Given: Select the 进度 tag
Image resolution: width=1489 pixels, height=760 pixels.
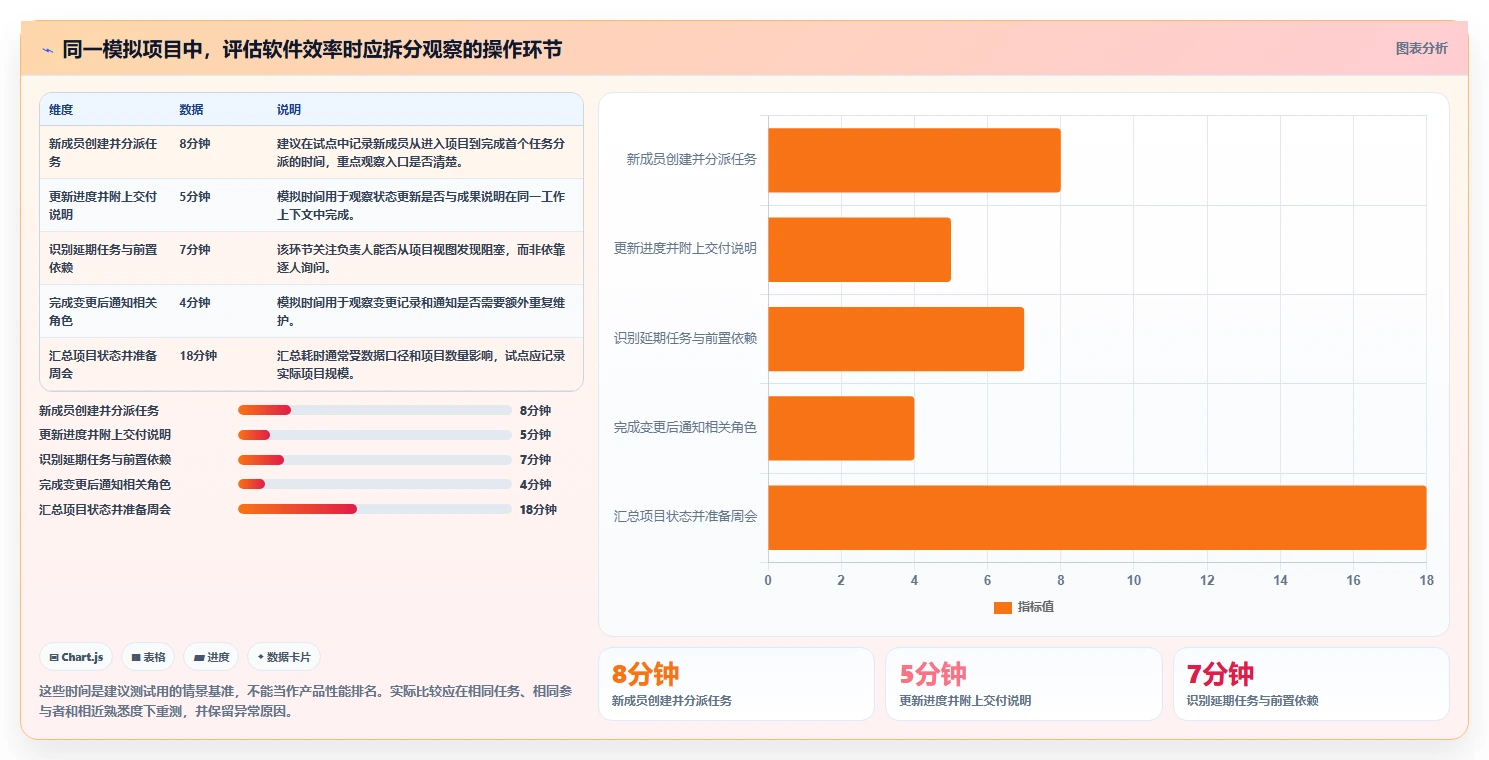Looking at the screenshot, I should point(211,657).
